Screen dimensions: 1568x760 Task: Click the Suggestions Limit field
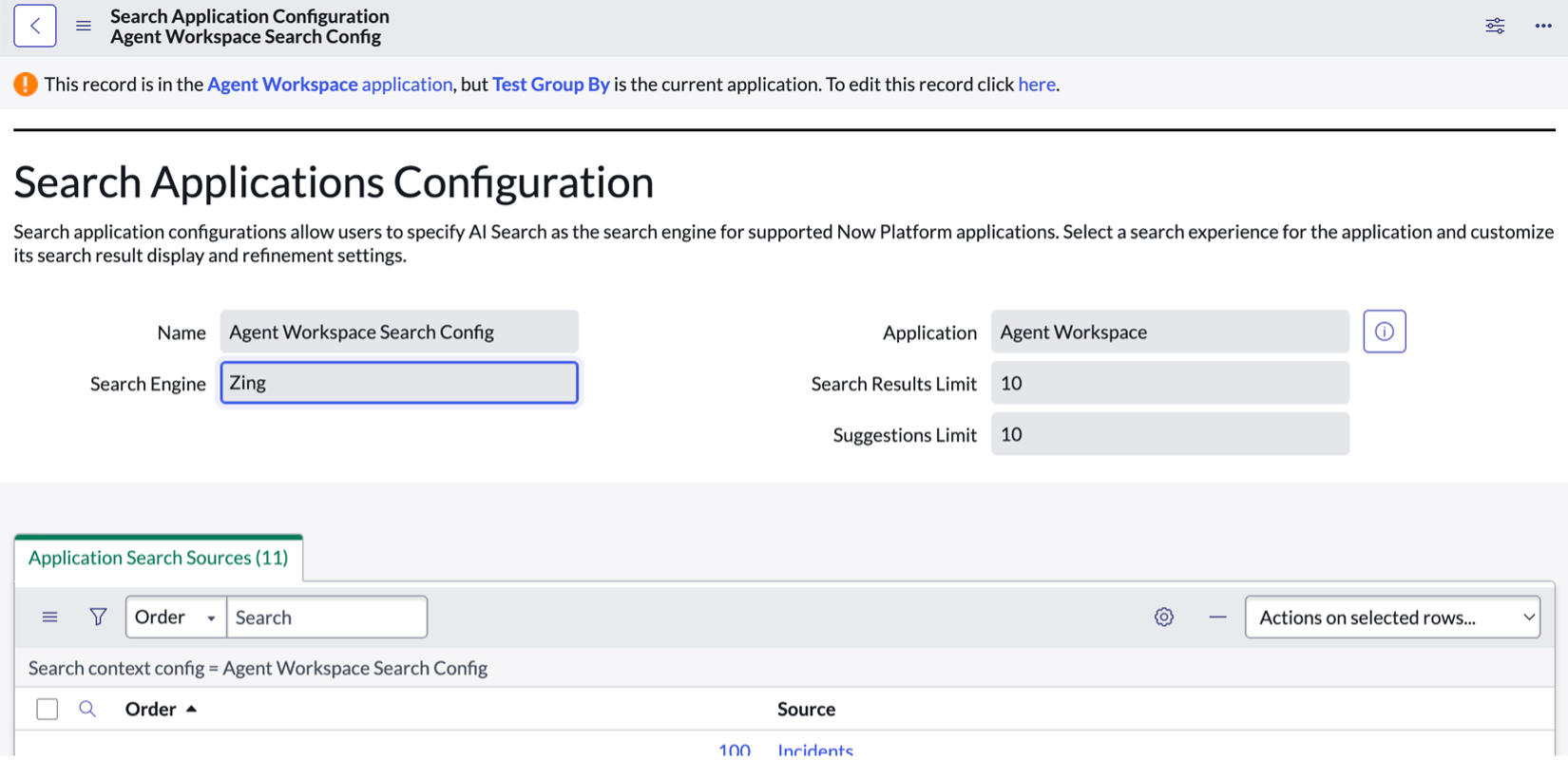point(1170,434)
